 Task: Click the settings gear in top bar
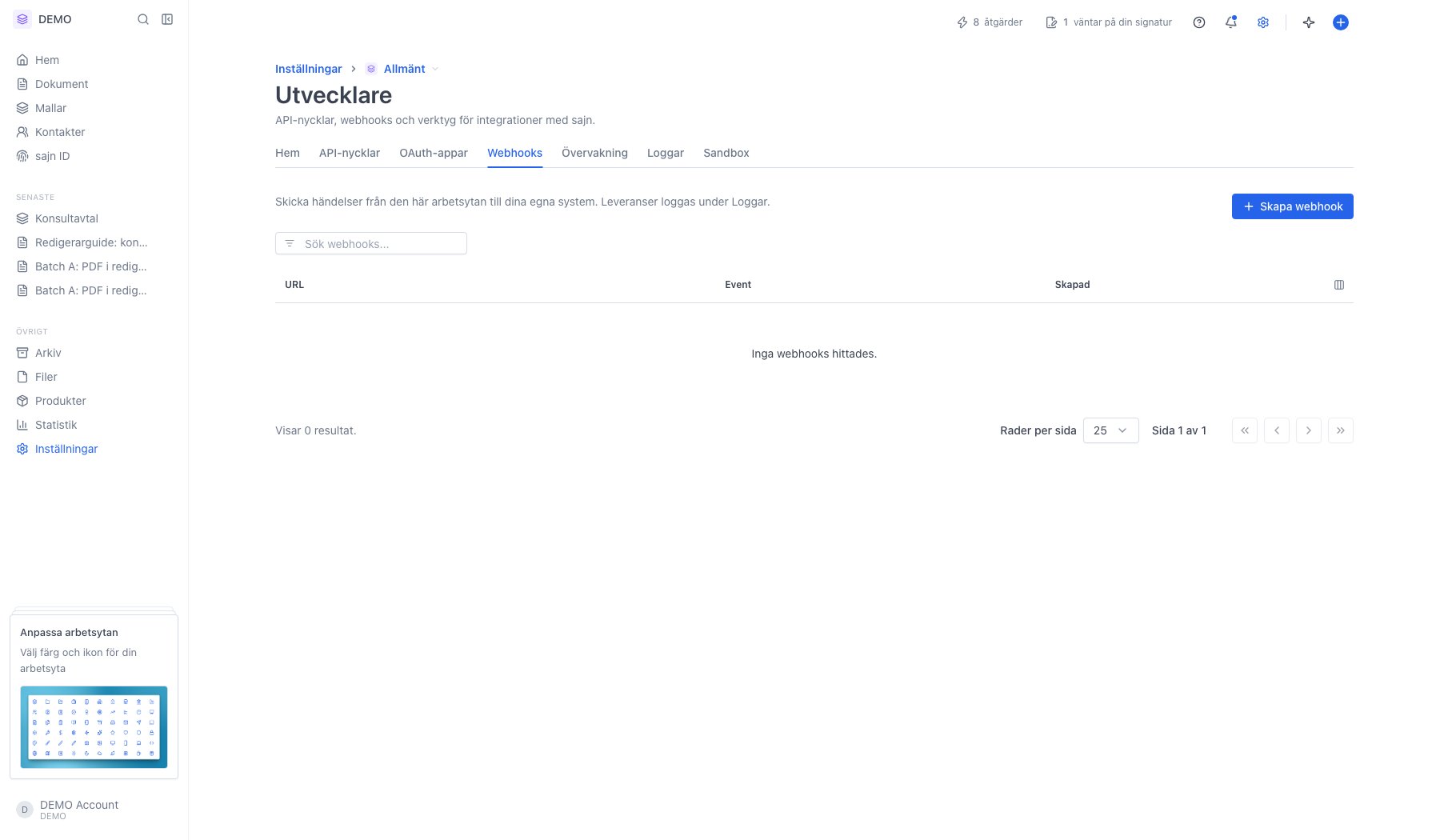(x=1263, y=22)
